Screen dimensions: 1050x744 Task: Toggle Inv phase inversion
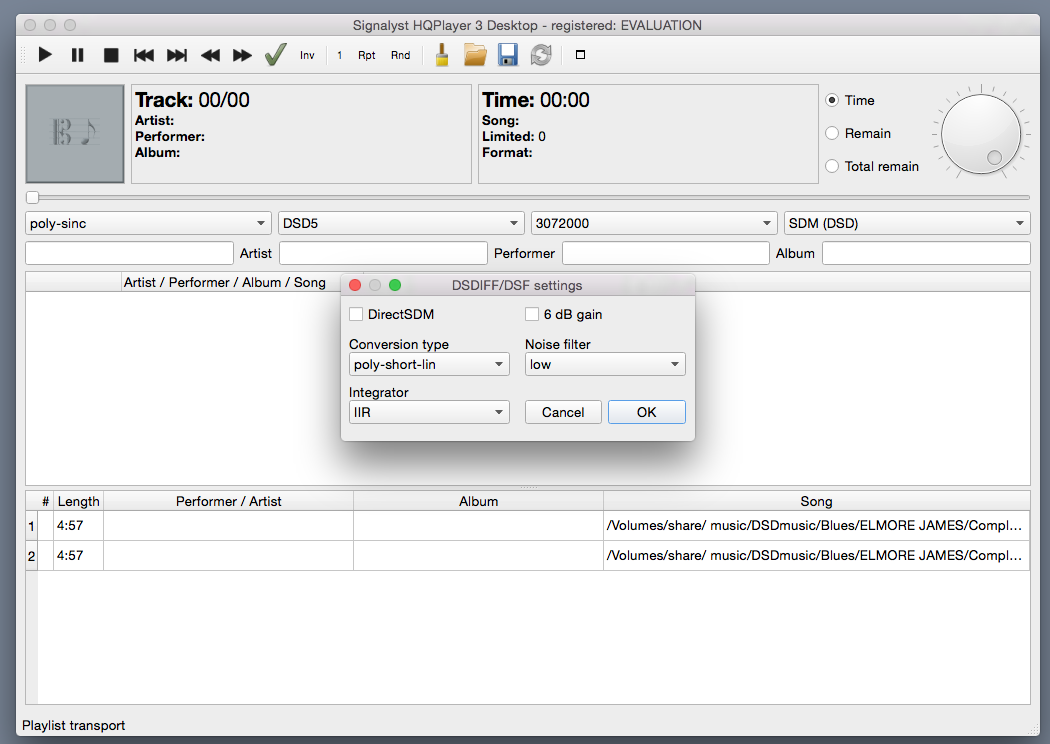point(307,56)
